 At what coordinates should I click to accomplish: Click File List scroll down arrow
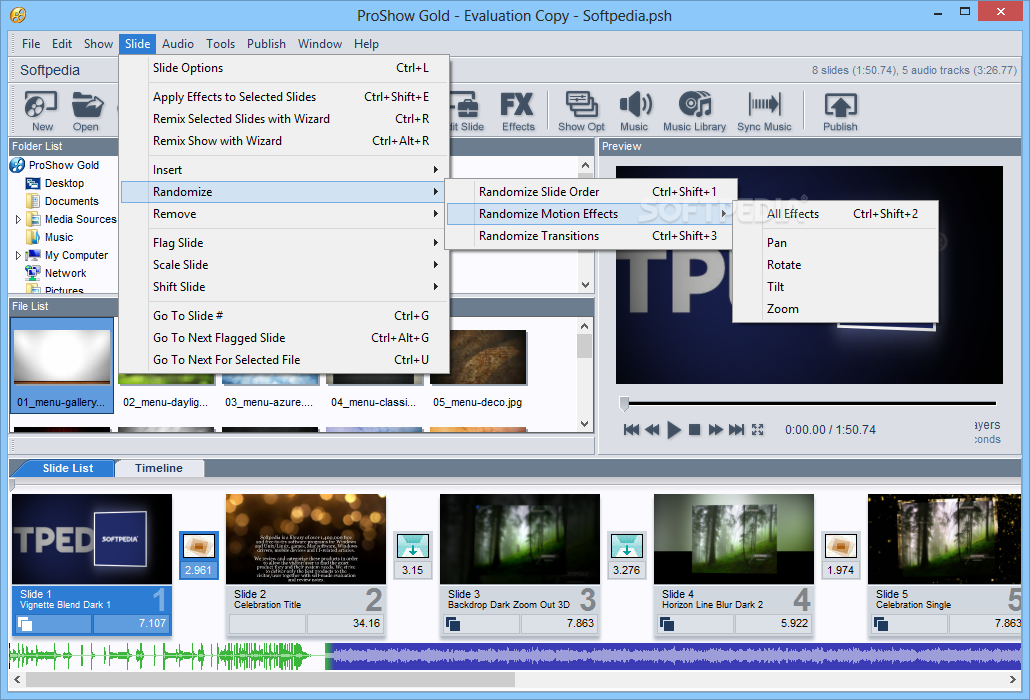[585, 424]
